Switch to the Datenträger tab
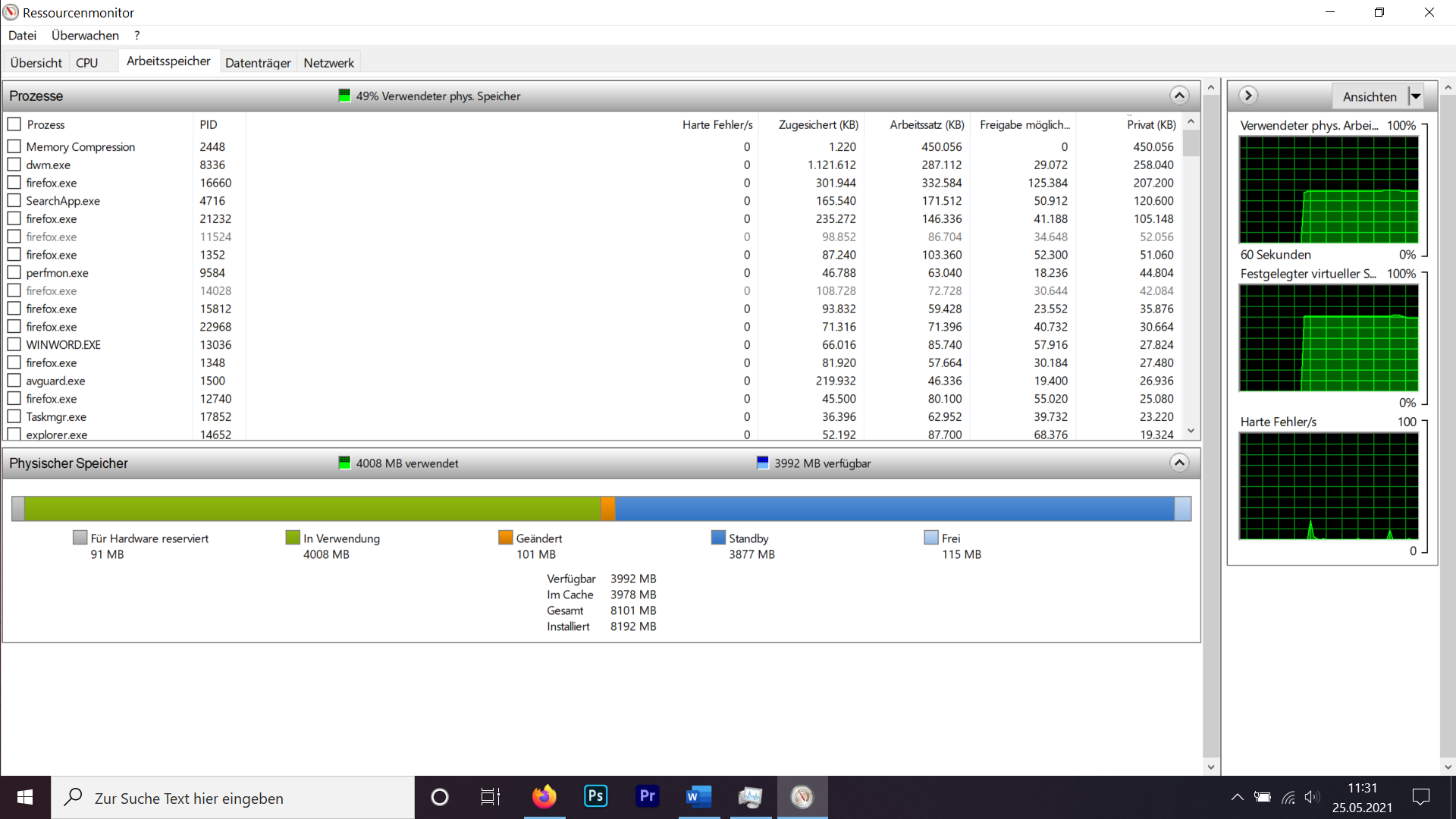 (x=258, y=63)
